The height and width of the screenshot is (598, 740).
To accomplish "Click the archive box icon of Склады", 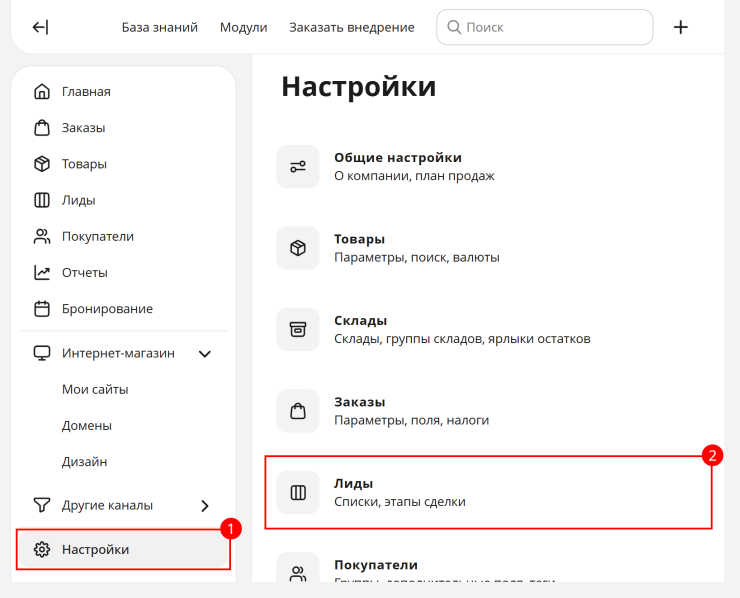I will tap(298, 329).
